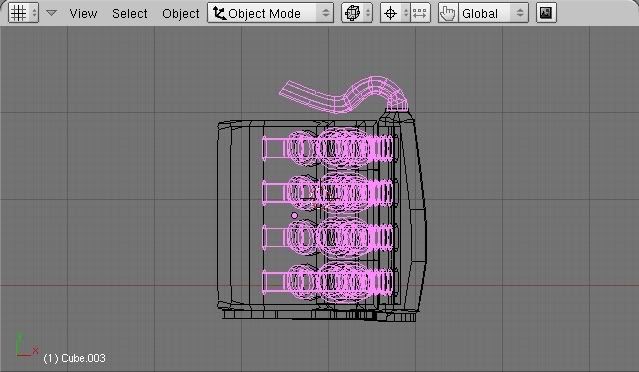This screenshot has height=372, width=639.
Task: Click the 3D View window type grid icon
Action: 18,13
